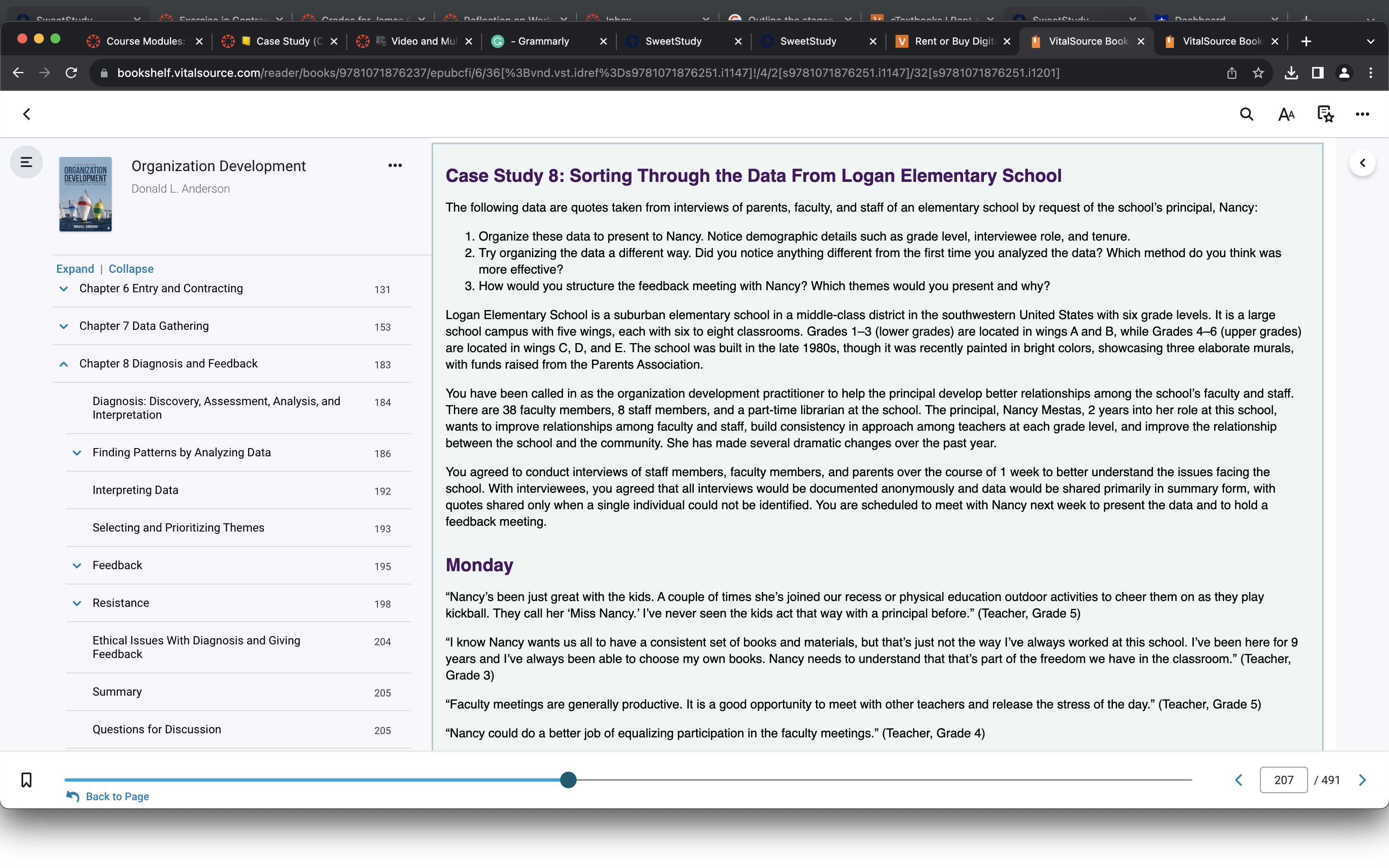Screen dimensions: 1389x868
Task: Open the notebook highlights icon
Action: [x=1325, y=114]
